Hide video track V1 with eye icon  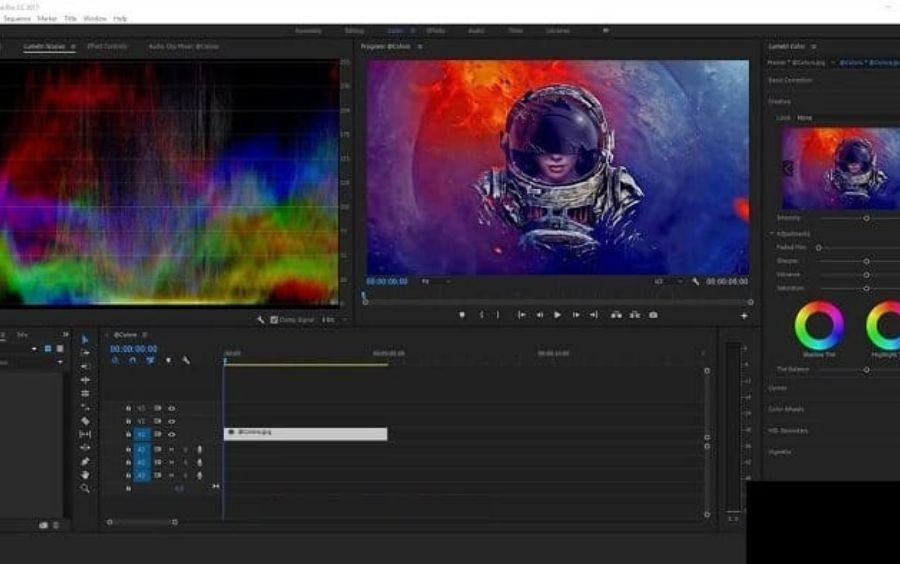pyautogui.click(x=171, y=434)
